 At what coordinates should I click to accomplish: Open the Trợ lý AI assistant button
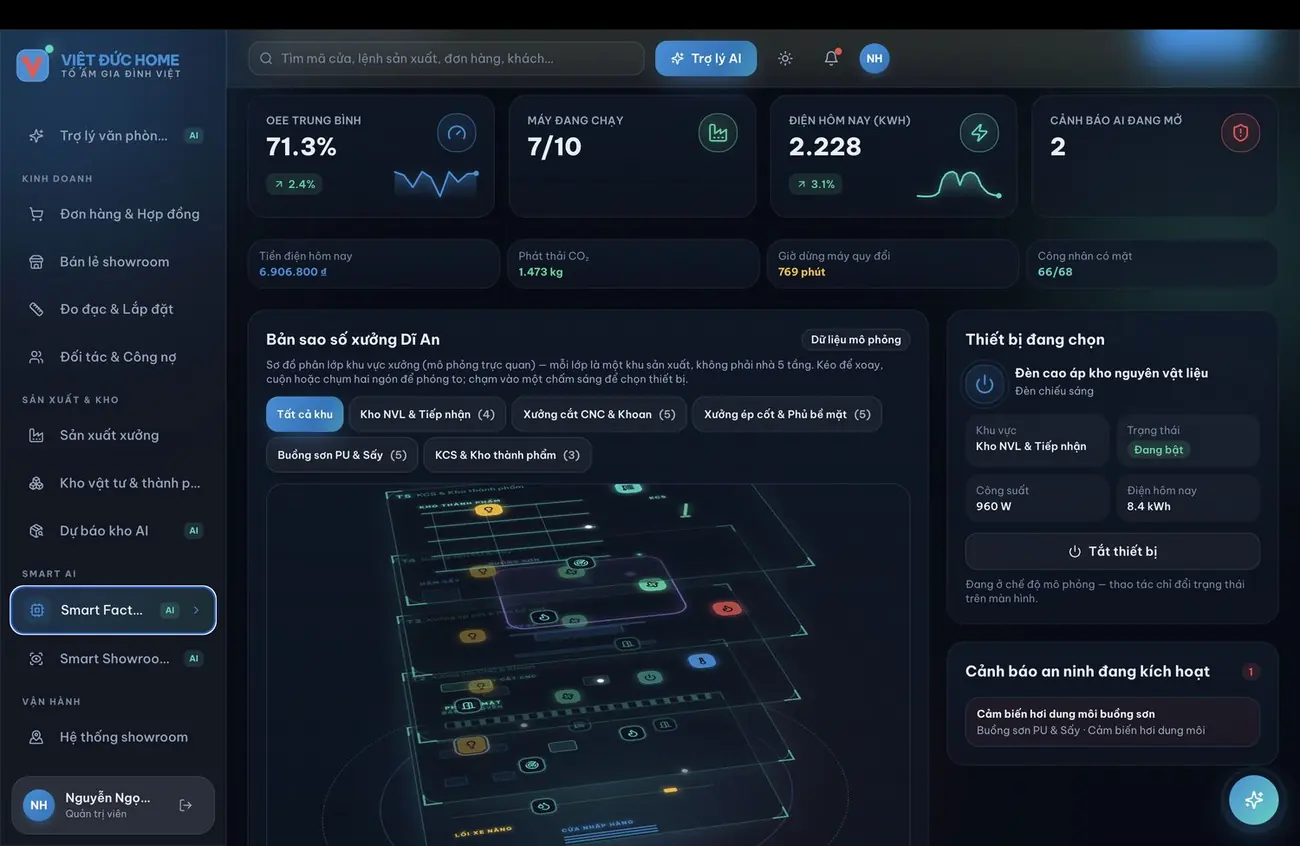point(706,58)
